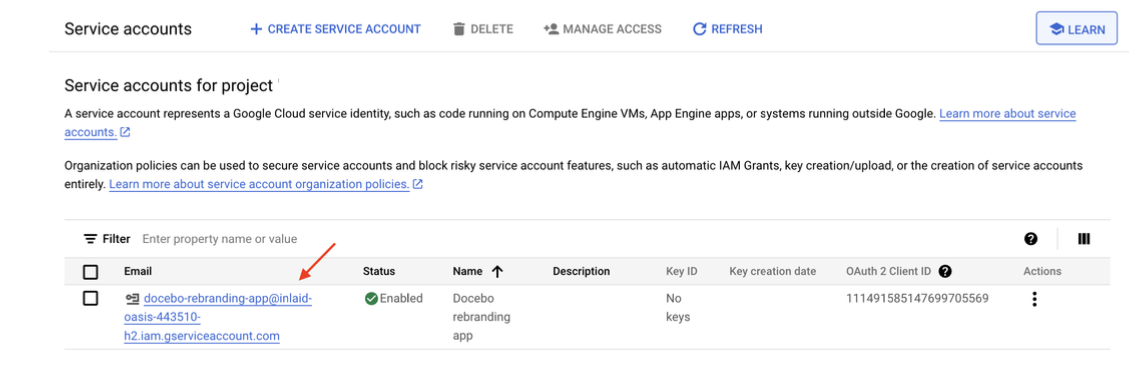Image resolution: width=1142 pixels, height=374 pixels.
Task: Sort by Name using the up arrow
Action: pyautogui.click(x=497, y=271)
